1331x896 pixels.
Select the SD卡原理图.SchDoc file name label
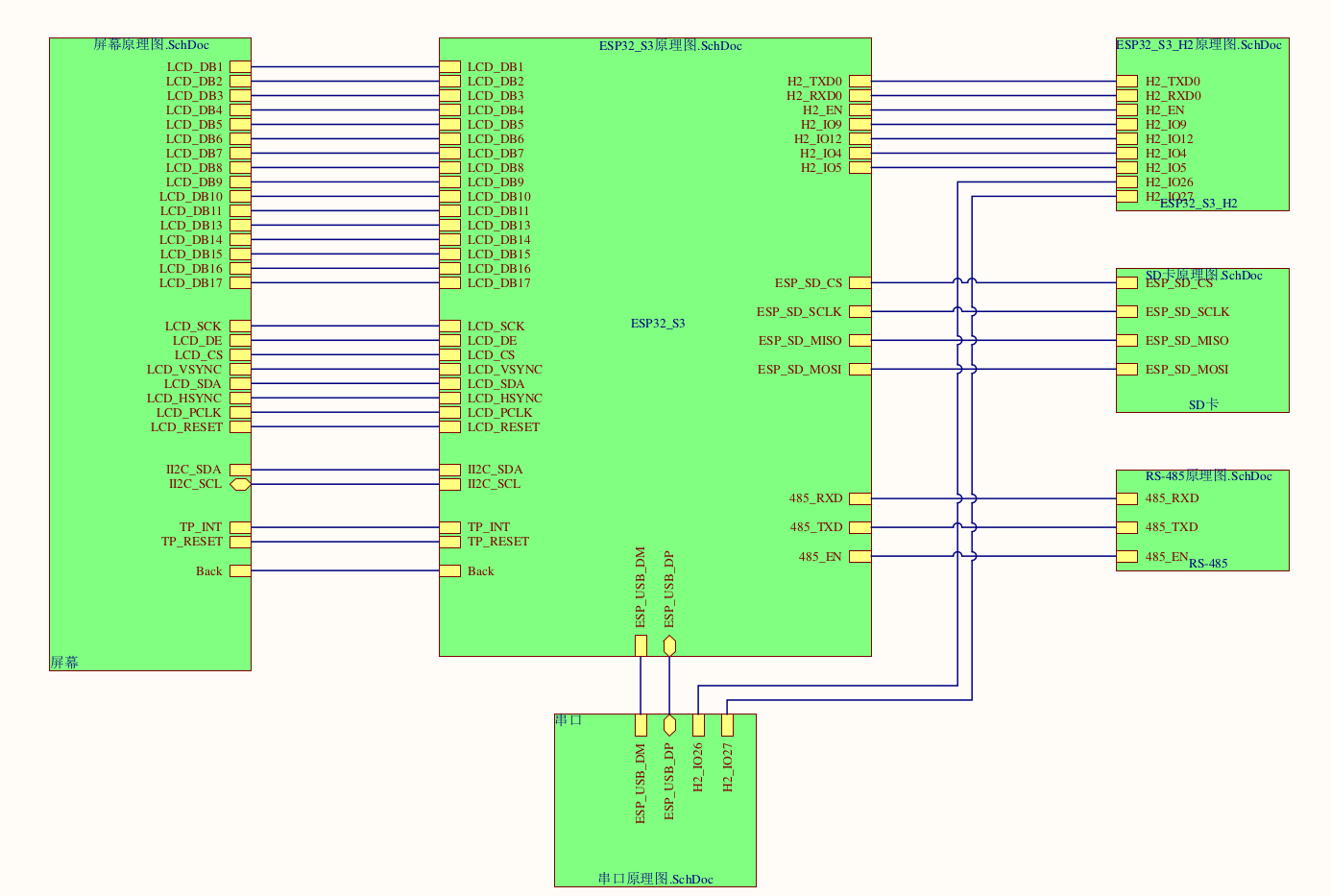point(1203,275)
